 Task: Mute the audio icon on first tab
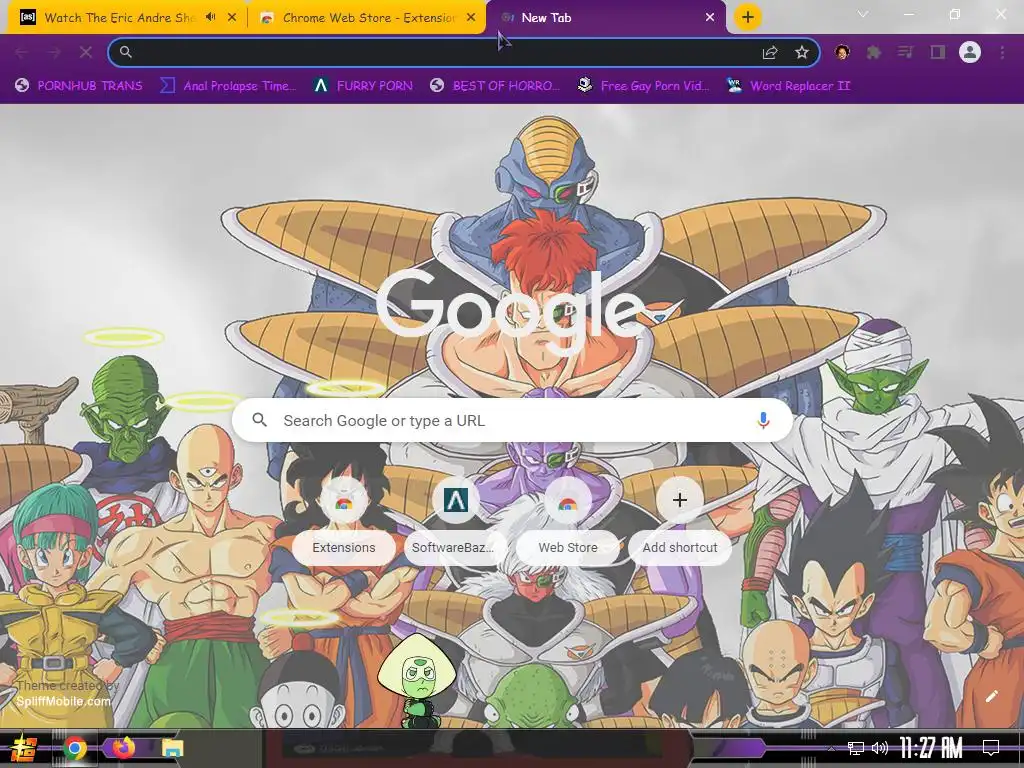[x=210, y=17]
